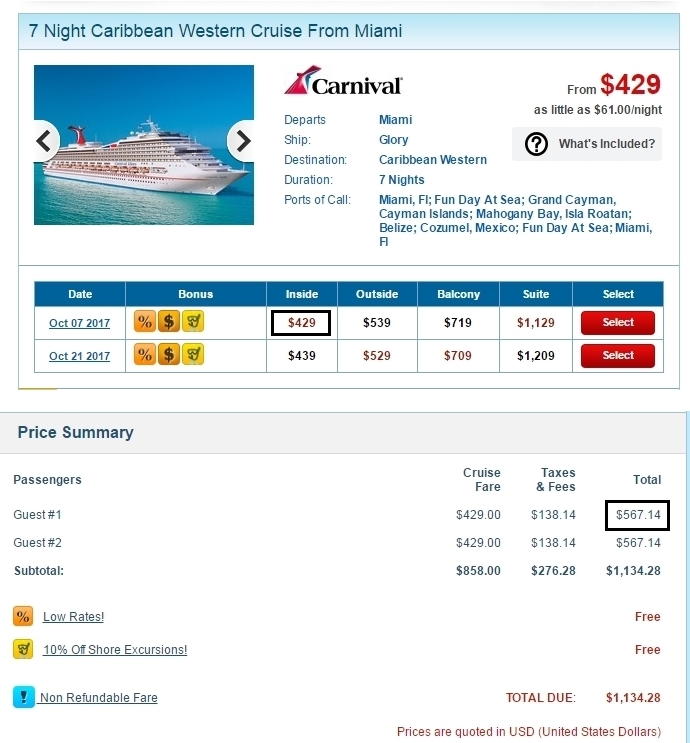Click the question mark What's Included icon

coord(536,144)
